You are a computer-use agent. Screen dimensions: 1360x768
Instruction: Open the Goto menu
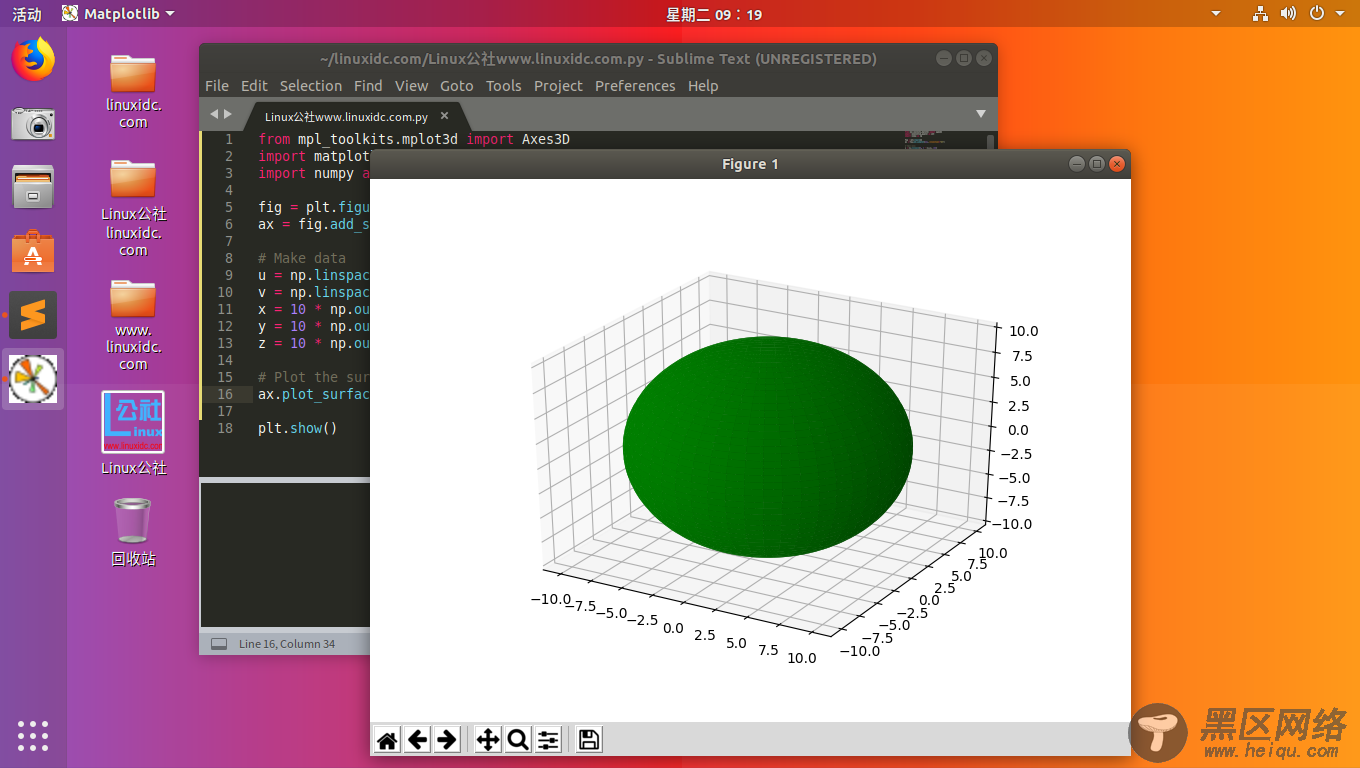point(457,86)
